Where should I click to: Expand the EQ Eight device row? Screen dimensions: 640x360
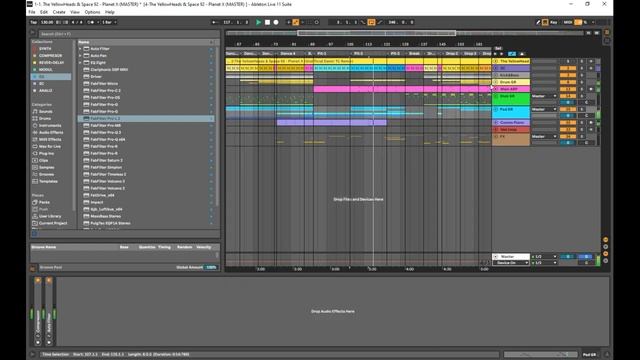point(80,62)
